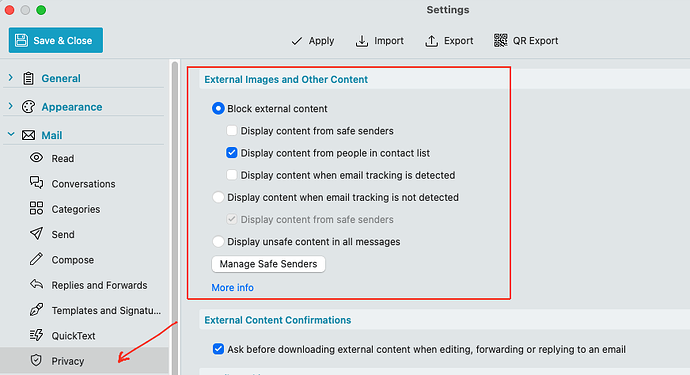690x375 pixels.
Task: Enable the active Display content from safe senders
Action: [231, 131]
